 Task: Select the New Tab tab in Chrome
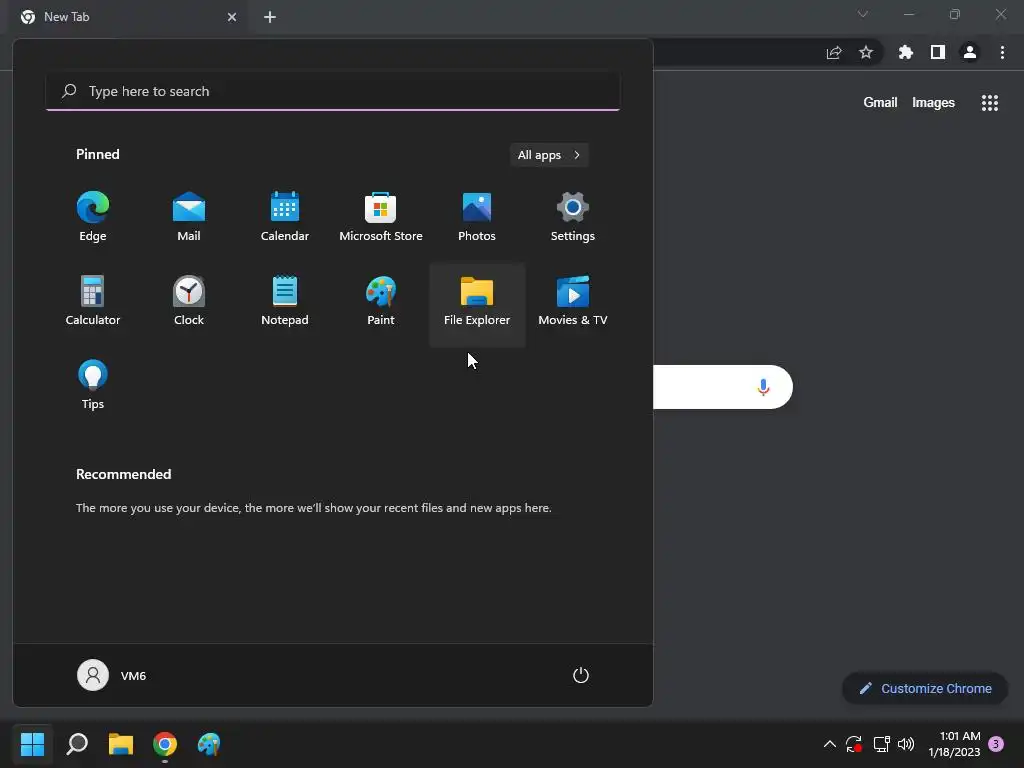coord(128,17)
